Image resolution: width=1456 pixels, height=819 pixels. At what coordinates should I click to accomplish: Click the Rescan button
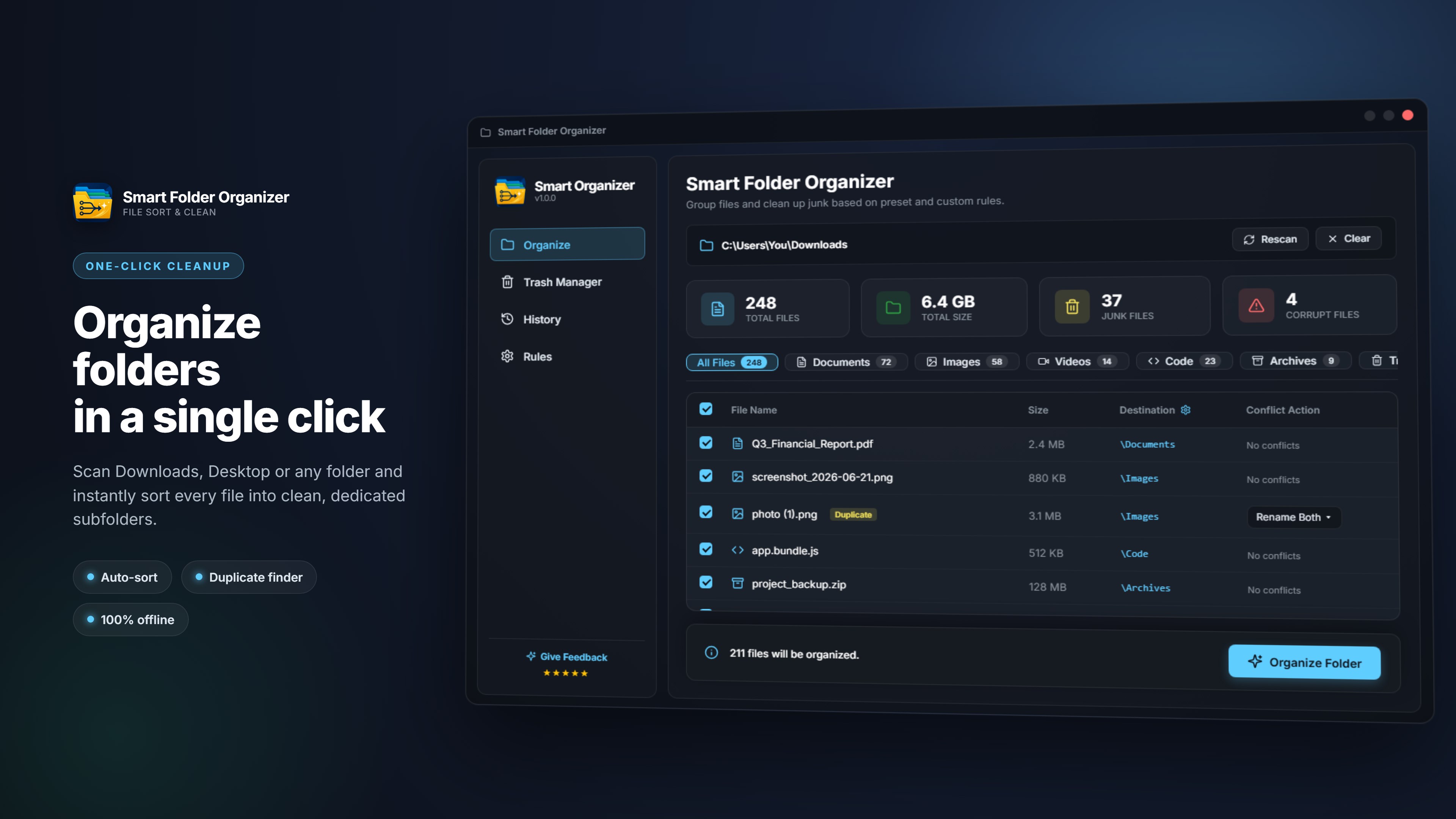coord(1269,239)
